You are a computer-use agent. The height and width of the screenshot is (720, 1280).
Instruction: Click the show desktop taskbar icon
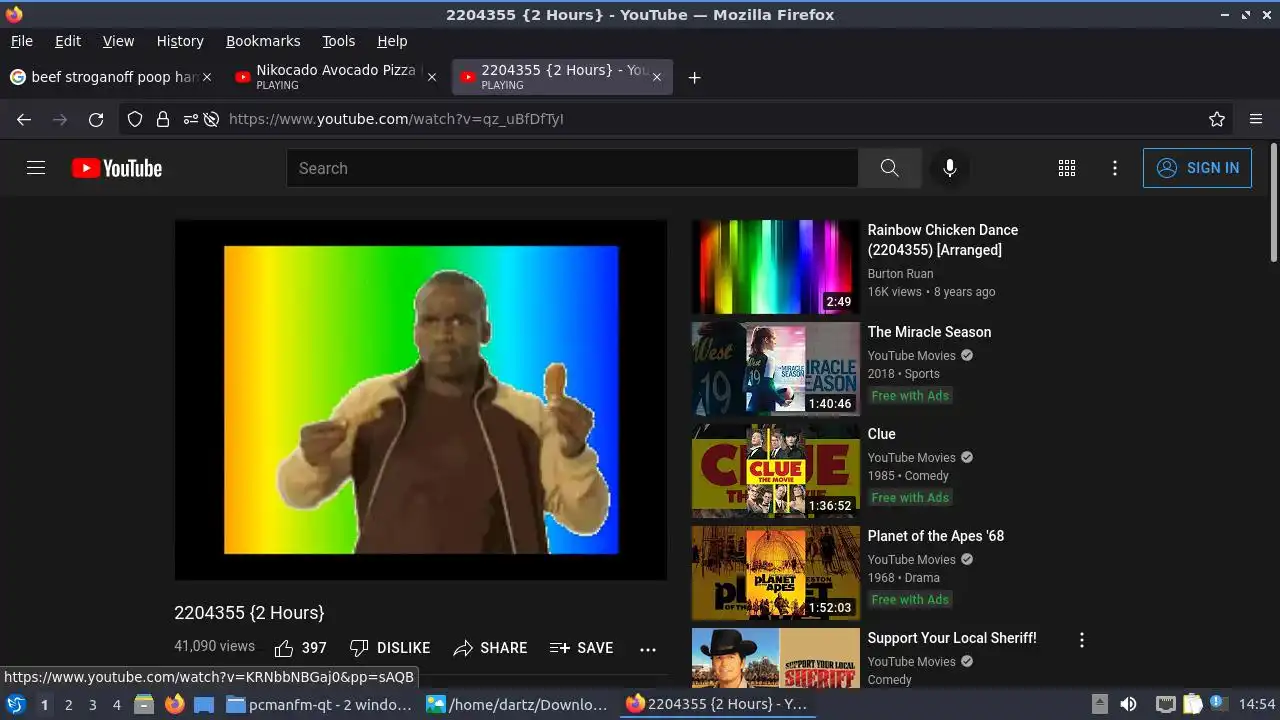204,704
